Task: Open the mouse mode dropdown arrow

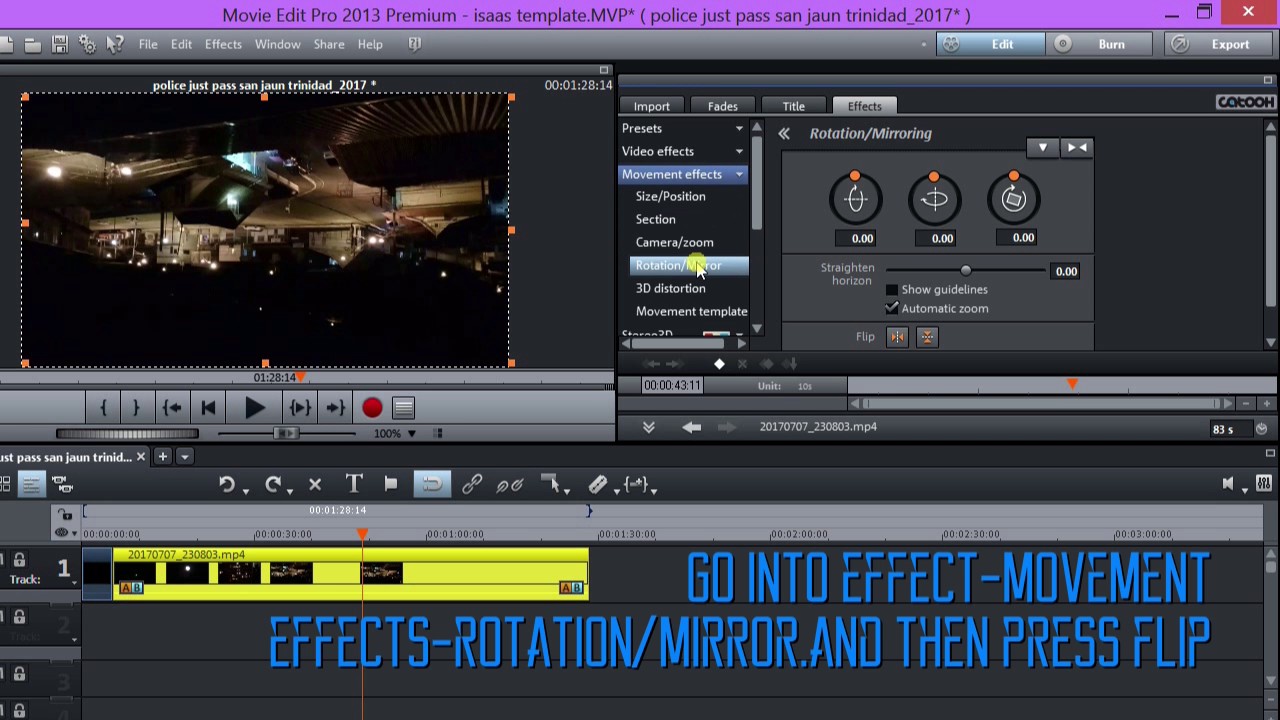Action: (567, 490)
